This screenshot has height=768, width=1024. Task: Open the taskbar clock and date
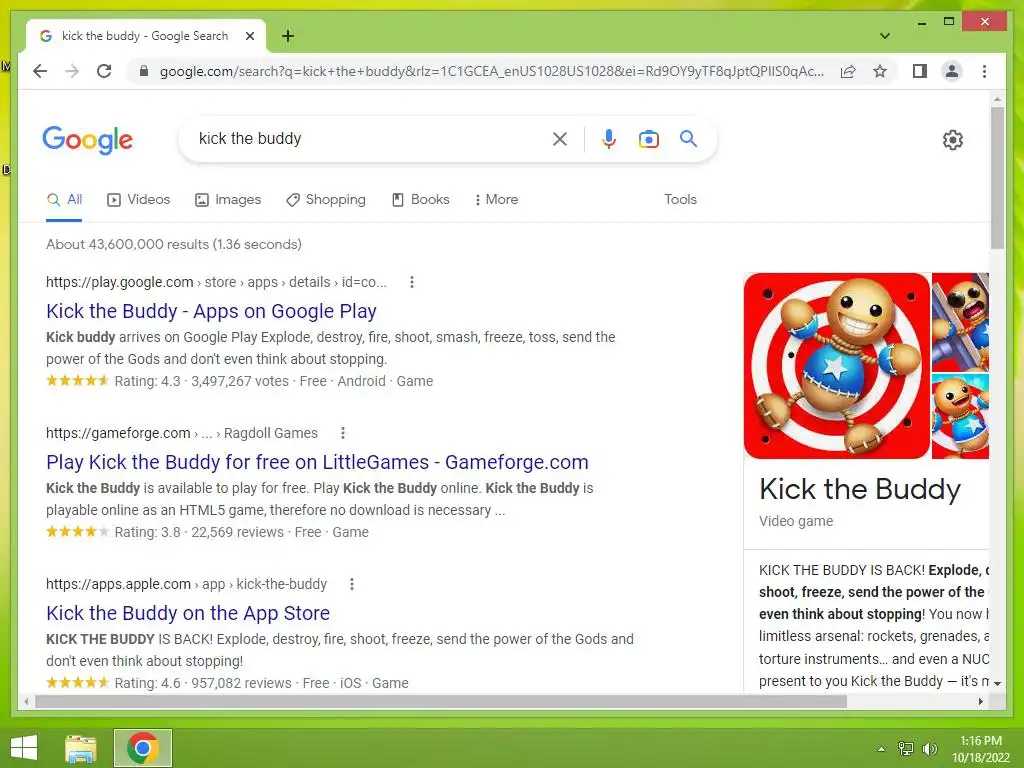[980, 749]
